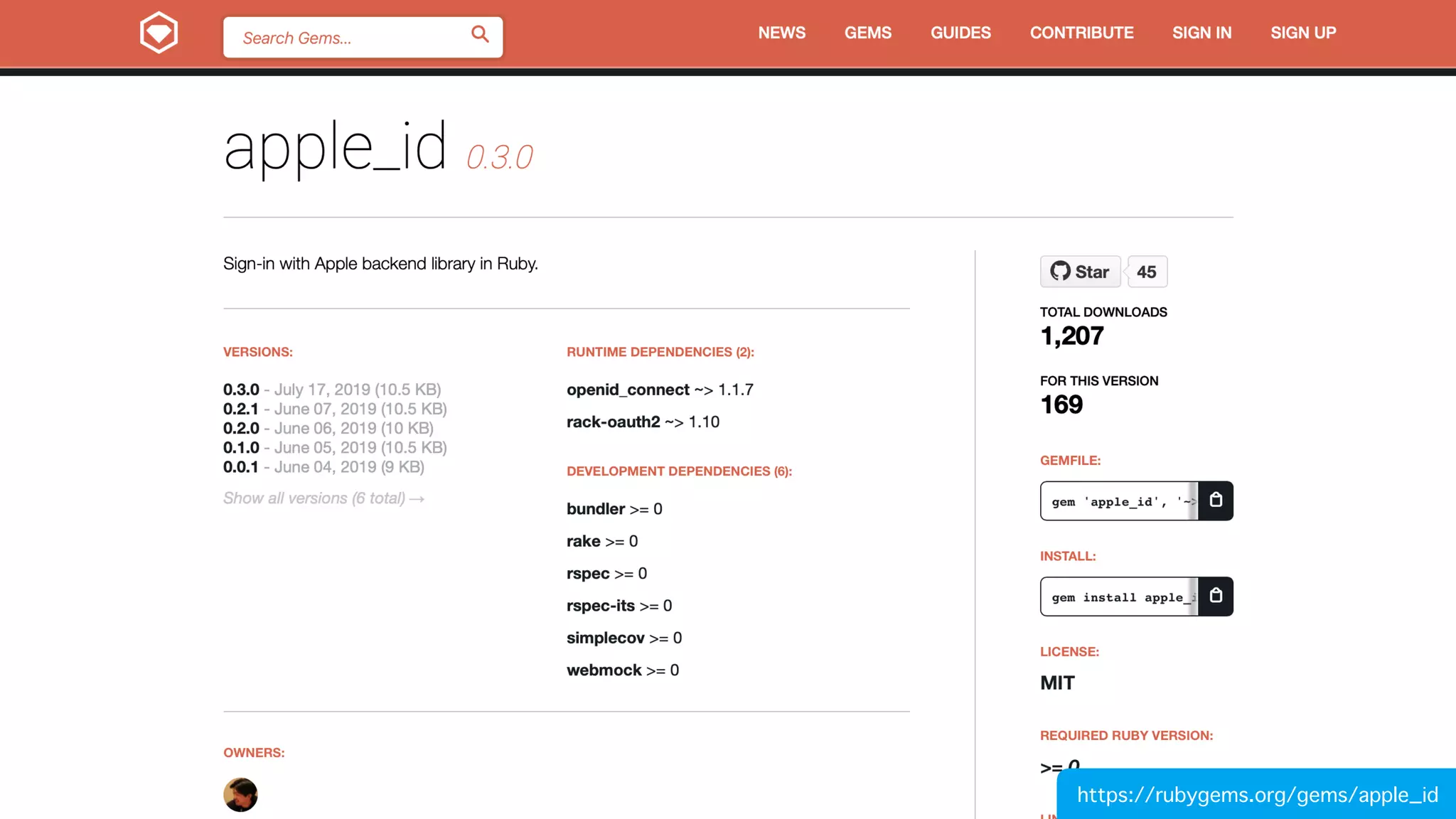The image size is (1456, 819).
Task: Click the RubyGems logo icon
Action: tap(159, 33)
